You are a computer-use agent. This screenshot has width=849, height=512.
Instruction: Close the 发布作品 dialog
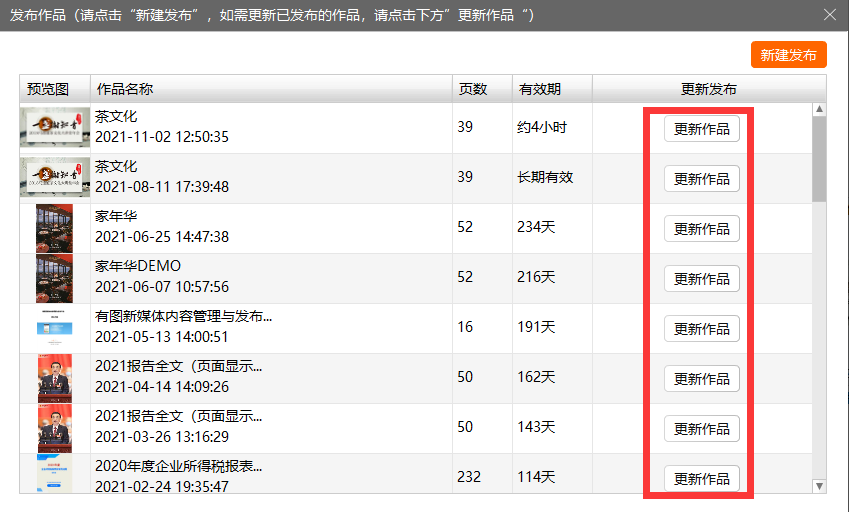point(828,15)
